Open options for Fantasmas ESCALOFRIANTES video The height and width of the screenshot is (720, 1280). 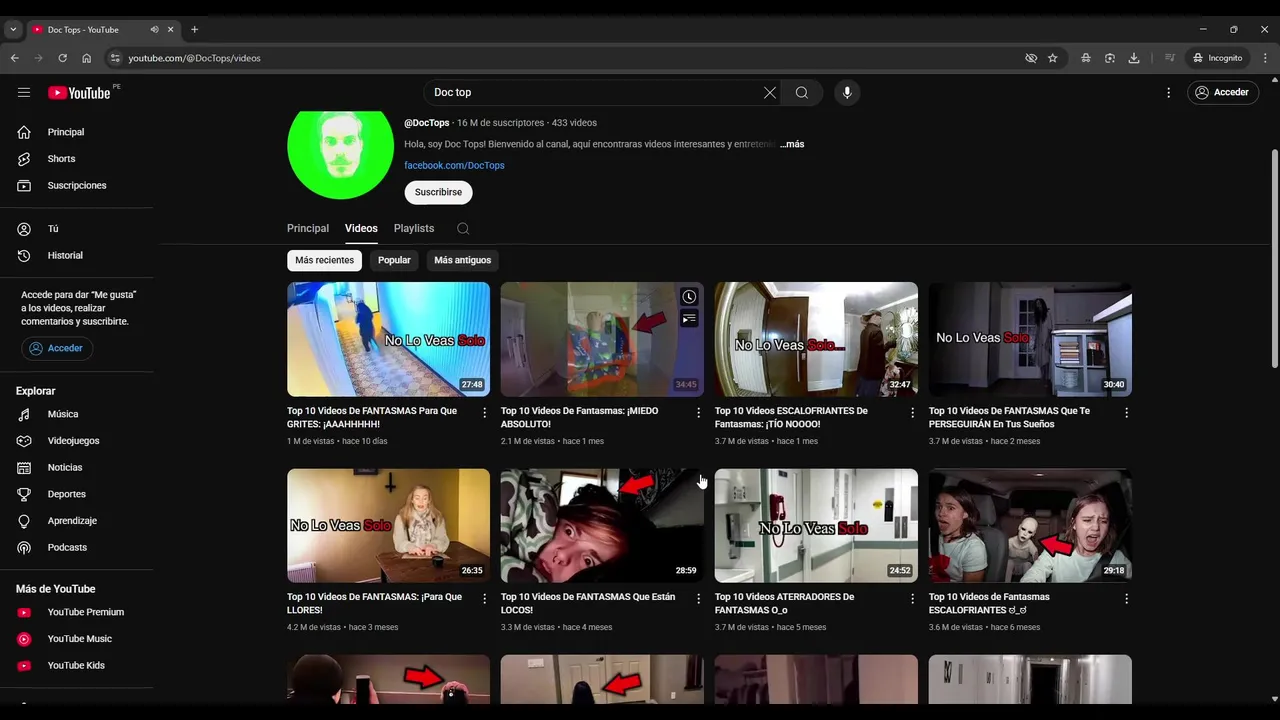[x=1126, y=598]
